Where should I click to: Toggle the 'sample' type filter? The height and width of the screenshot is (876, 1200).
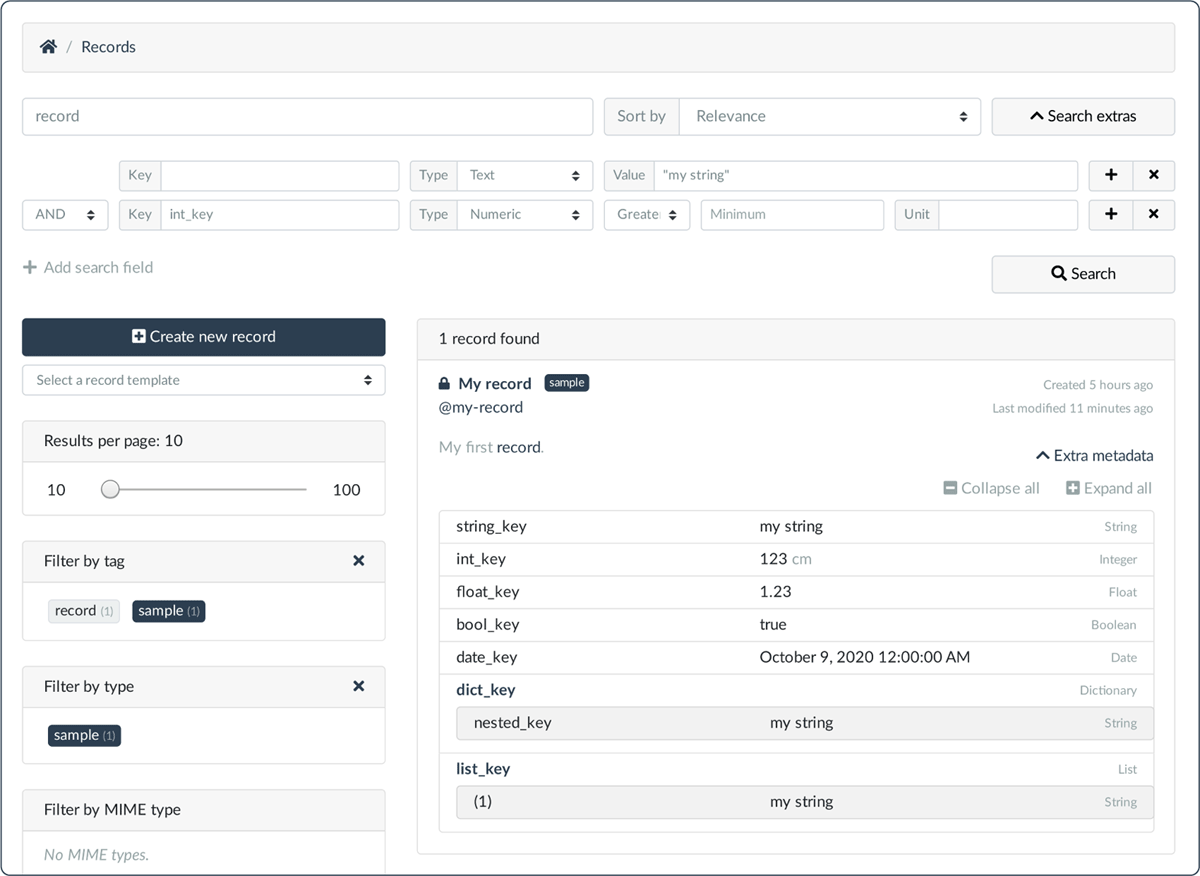pos(85,735)
